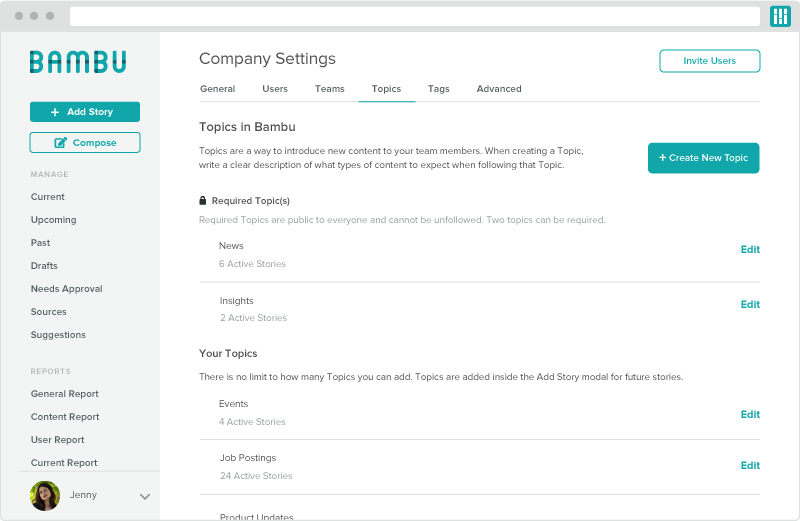Click the Company Settings heading

[267, 59]
